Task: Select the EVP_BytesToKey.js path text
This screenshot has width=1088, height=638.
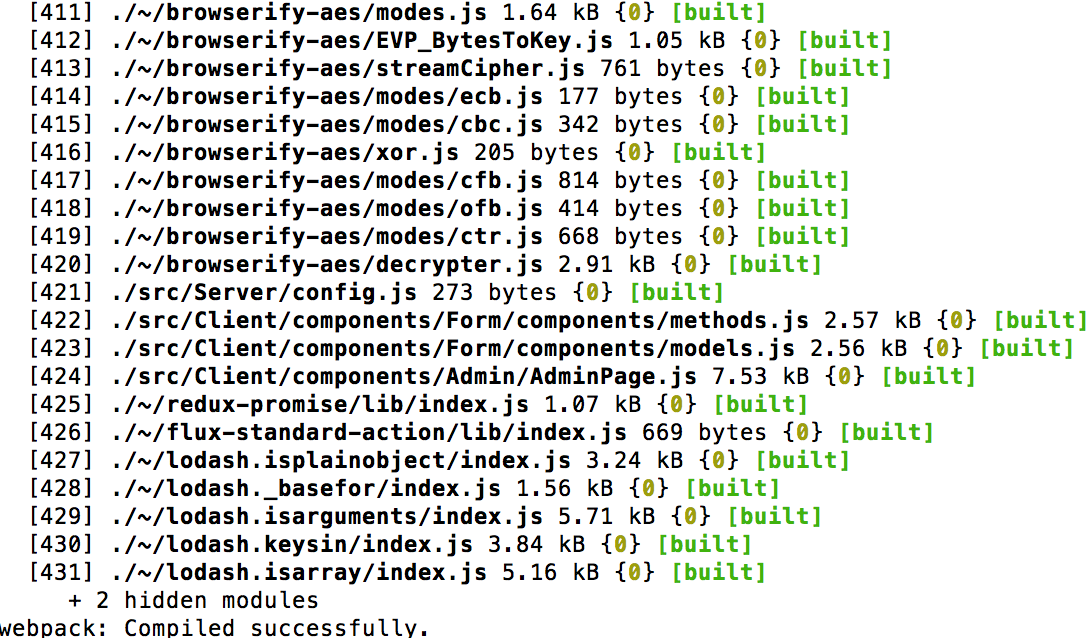Action: click(362, 41)
